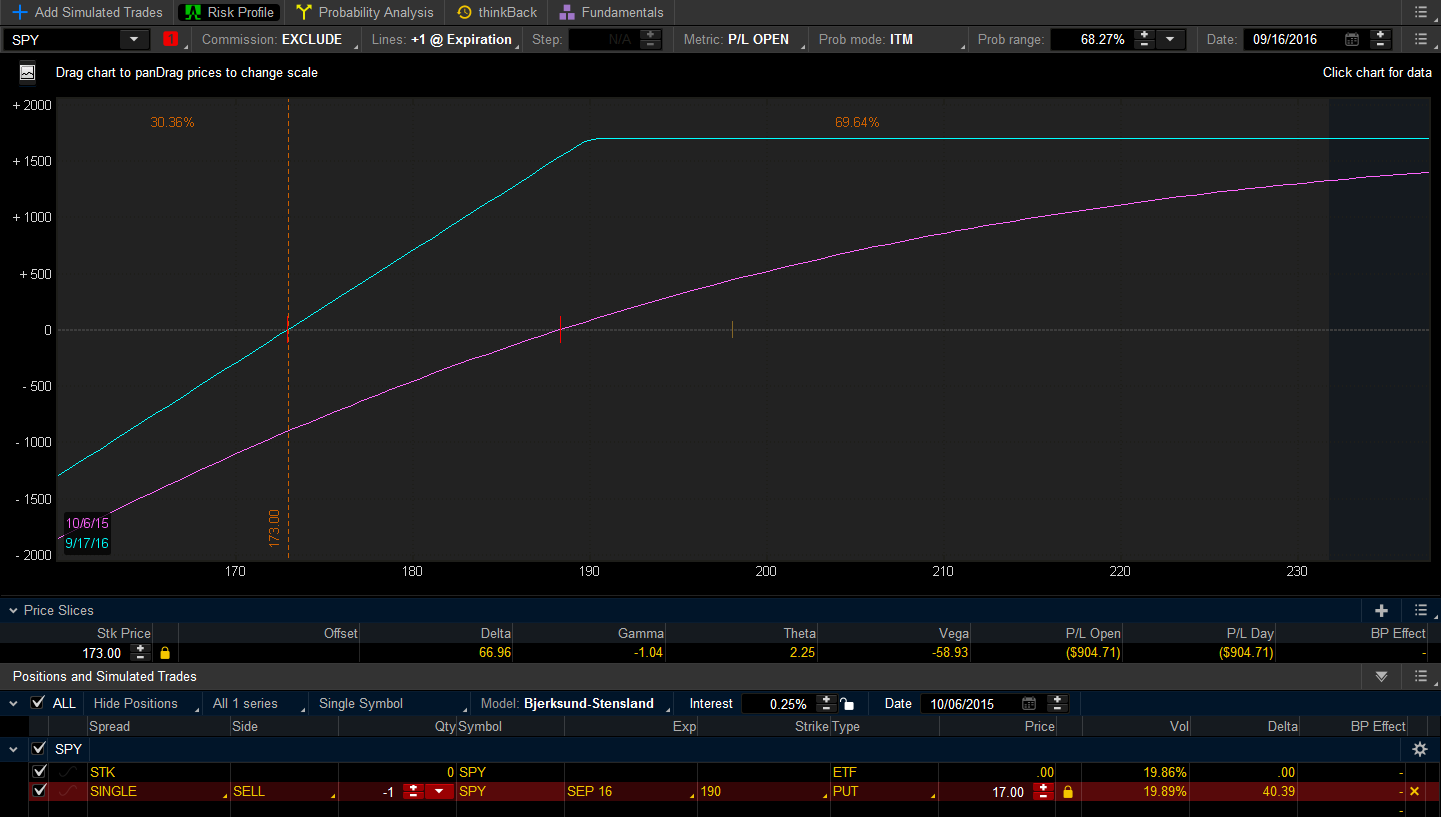Viewport: 1441px width, 817px height.
Task: Adjust the 17.00 price stepper
Action: click(x=1043, y=791)
